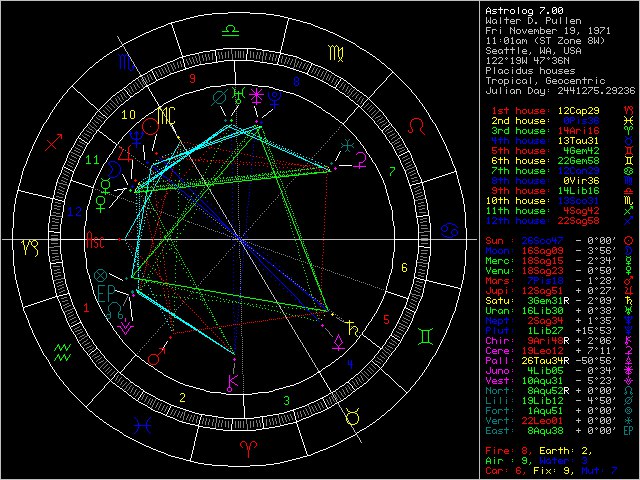The width and height of the screenshot is (640, 480).
Task: Click the red Mars glyph on the wheel
Action: click(157, 356)
